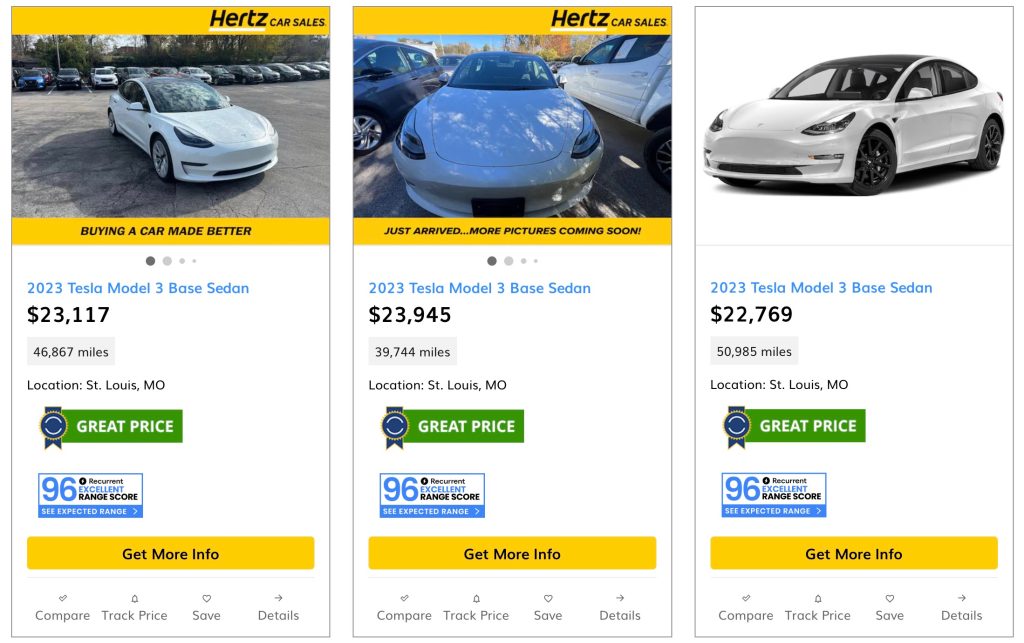Save the $23,117 Tesla with heart icon

tap(206, 598)
